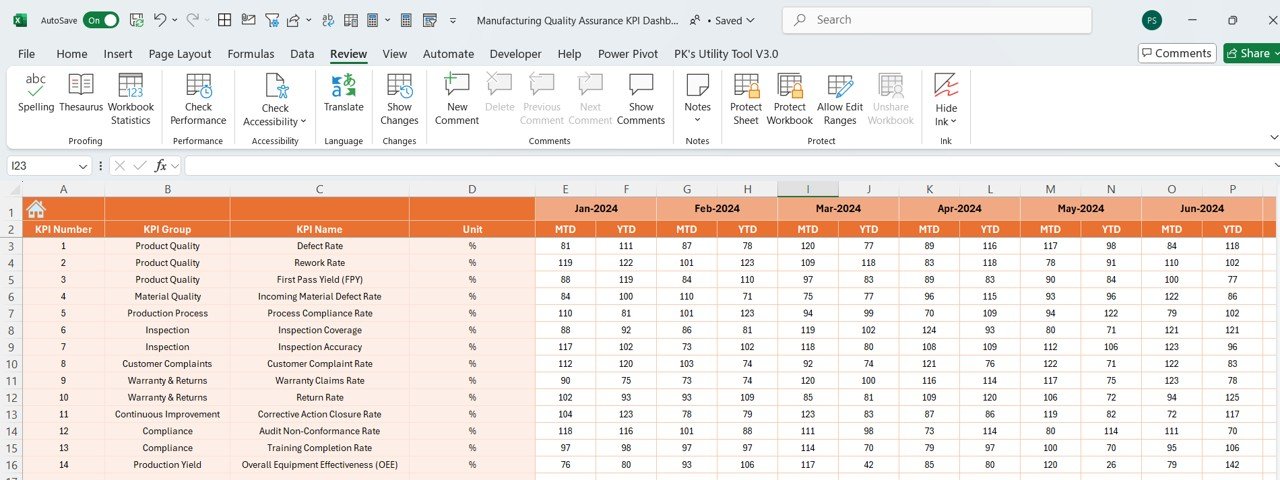
Task: Expand the Hide Ink dropdown arrow
Action: 953,122
